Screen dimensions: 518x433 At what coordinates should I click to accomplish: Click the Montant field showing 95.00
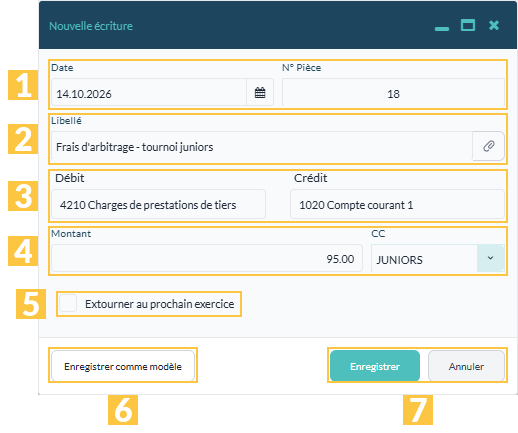click(207, 258)
